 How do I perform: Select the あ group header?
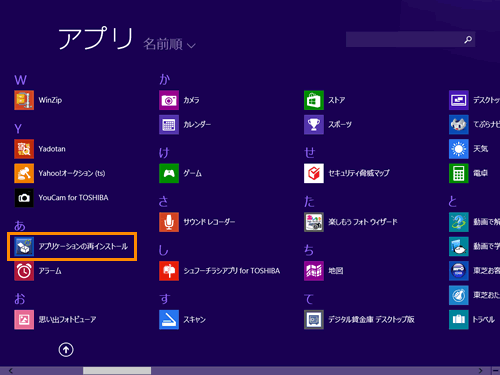(x=20, y=226)
